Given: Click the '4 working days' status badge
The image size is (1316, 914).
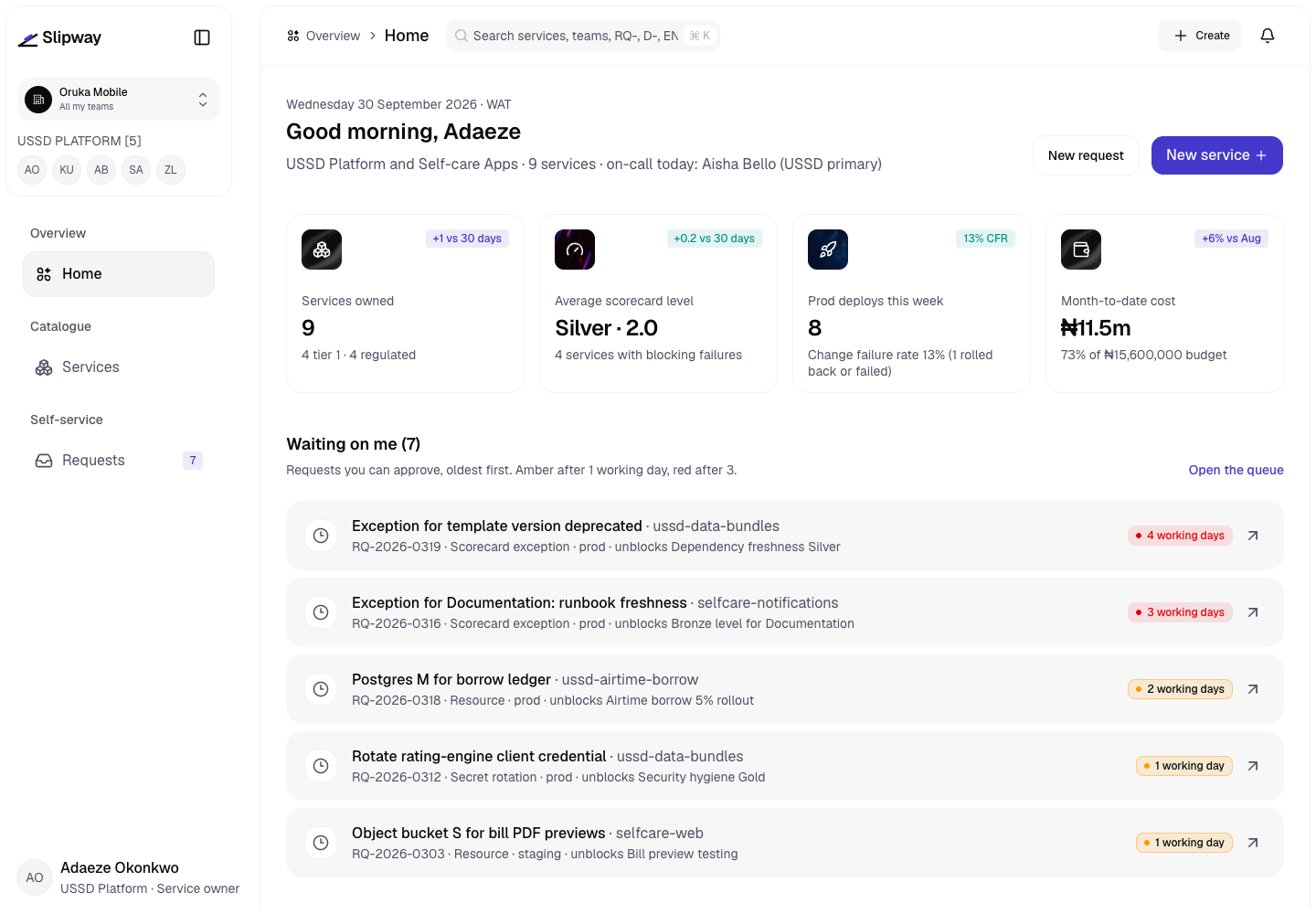Looking at the screenshot, I should point(1180,536).
